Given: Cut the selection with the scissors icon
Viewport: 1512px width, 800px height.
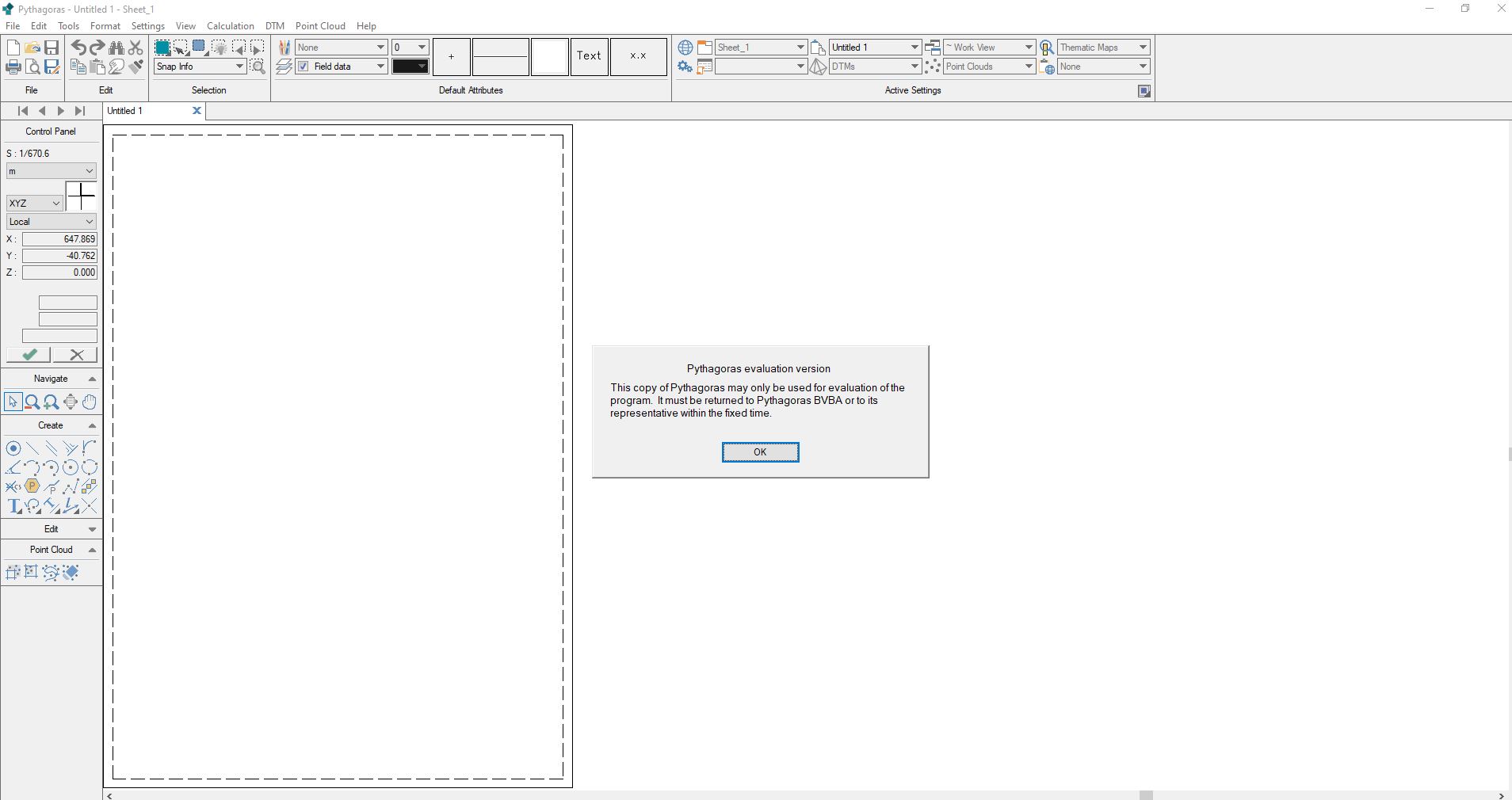Looking at the screenshot, I should click(x=136, y=48).
